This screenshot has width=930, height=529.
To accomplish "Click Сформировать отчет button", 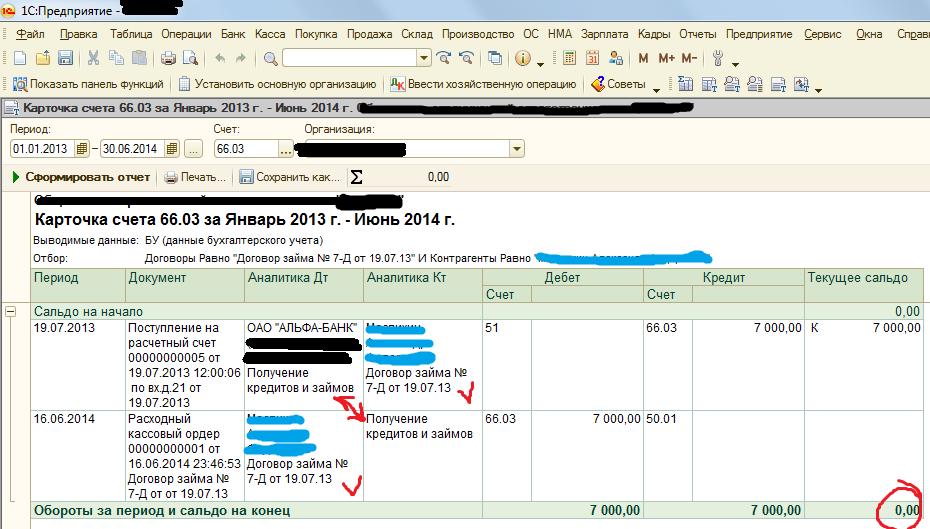I will point(80,177).
